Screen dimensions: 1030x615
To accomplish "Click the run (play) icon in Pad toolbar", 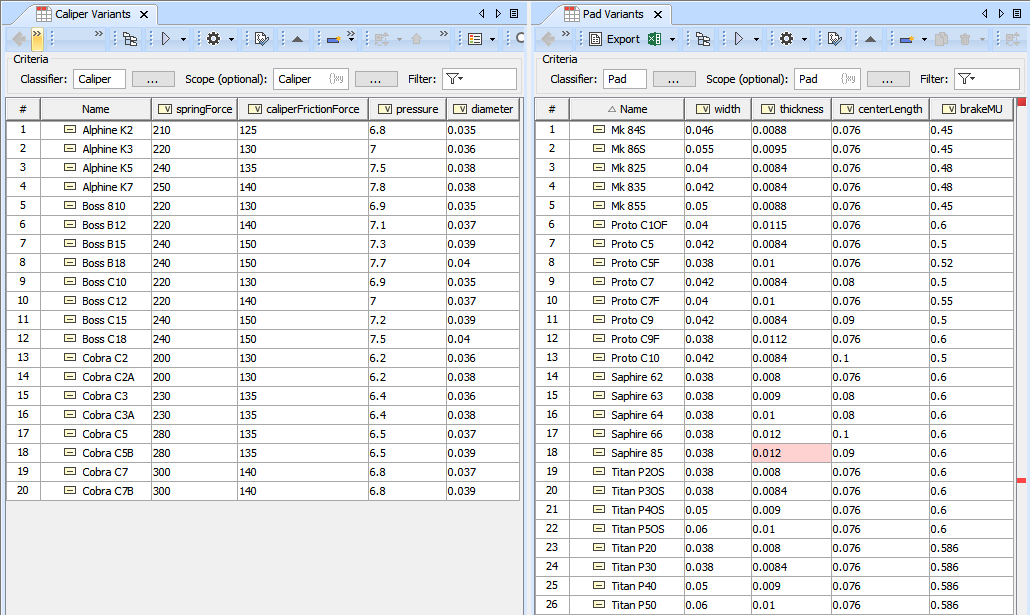I will click(739, 39).
